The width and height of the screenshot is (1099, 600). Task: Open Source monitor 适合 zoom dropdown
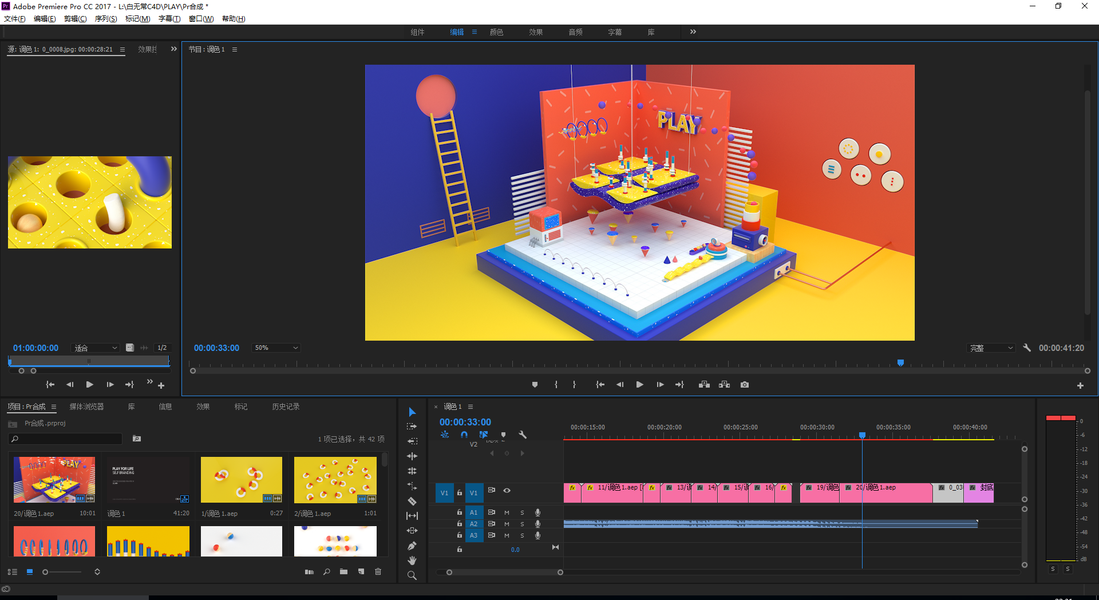95,348
